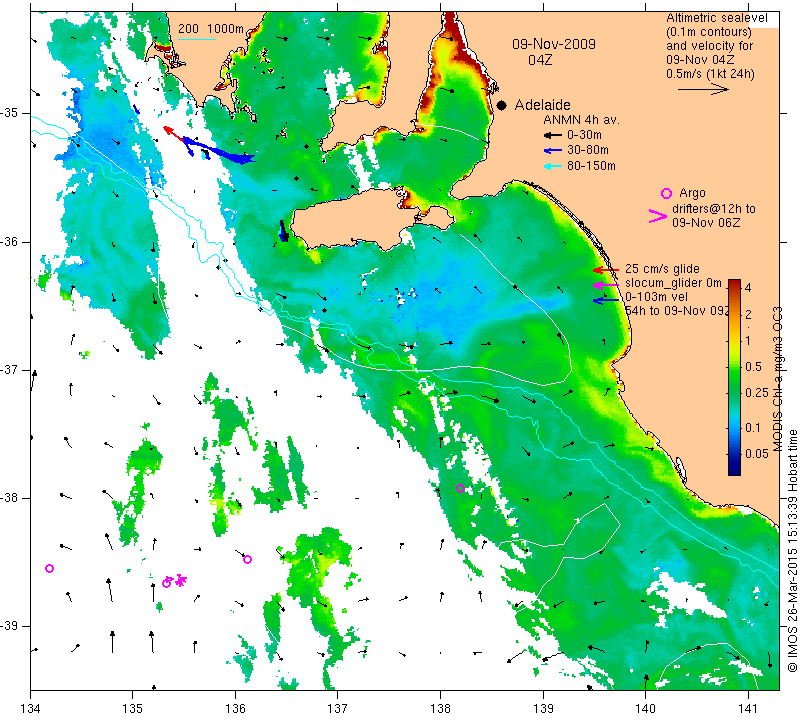Screen dimensions: 800x720
Task: Click the black Adelaide city dot
Action: 502,105
